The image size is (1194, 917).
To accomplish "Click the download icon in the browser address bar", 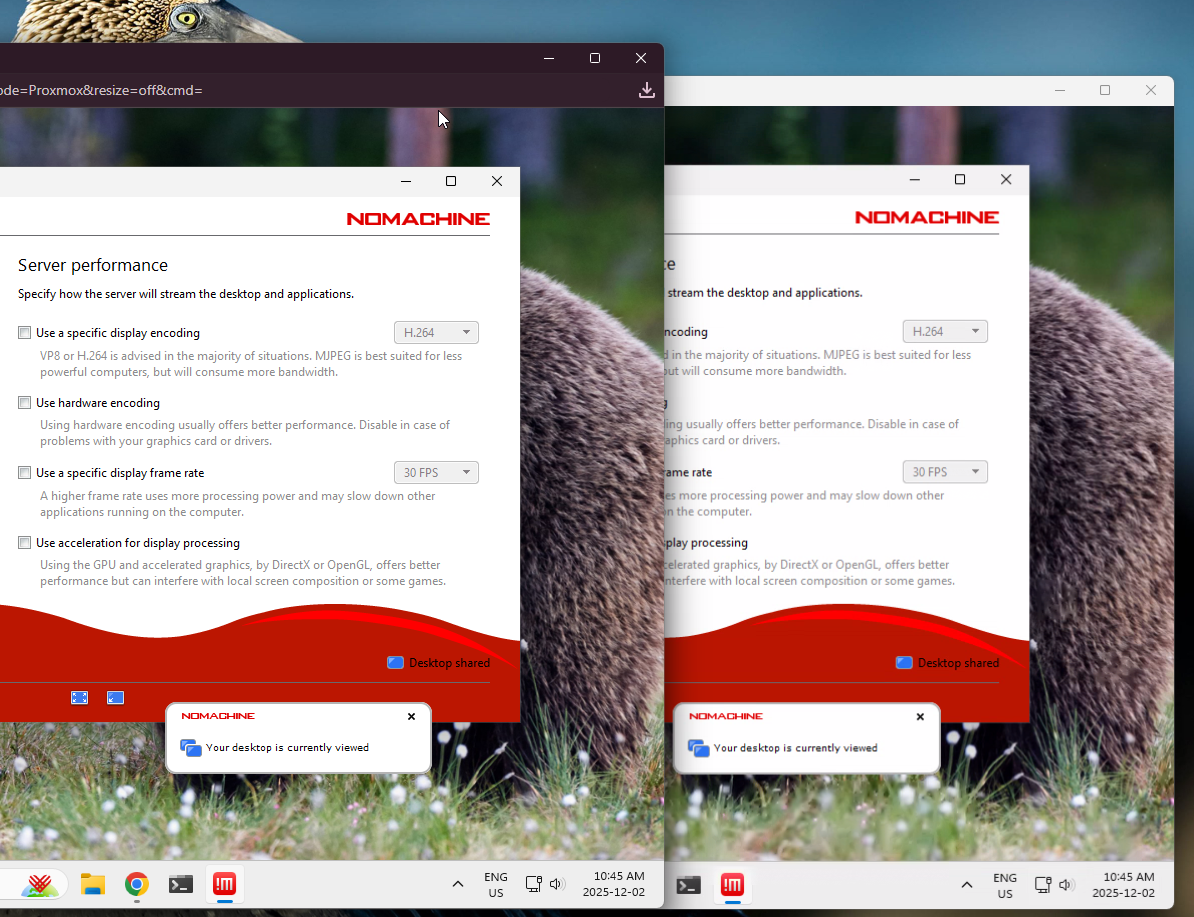I will pos(647,90).
